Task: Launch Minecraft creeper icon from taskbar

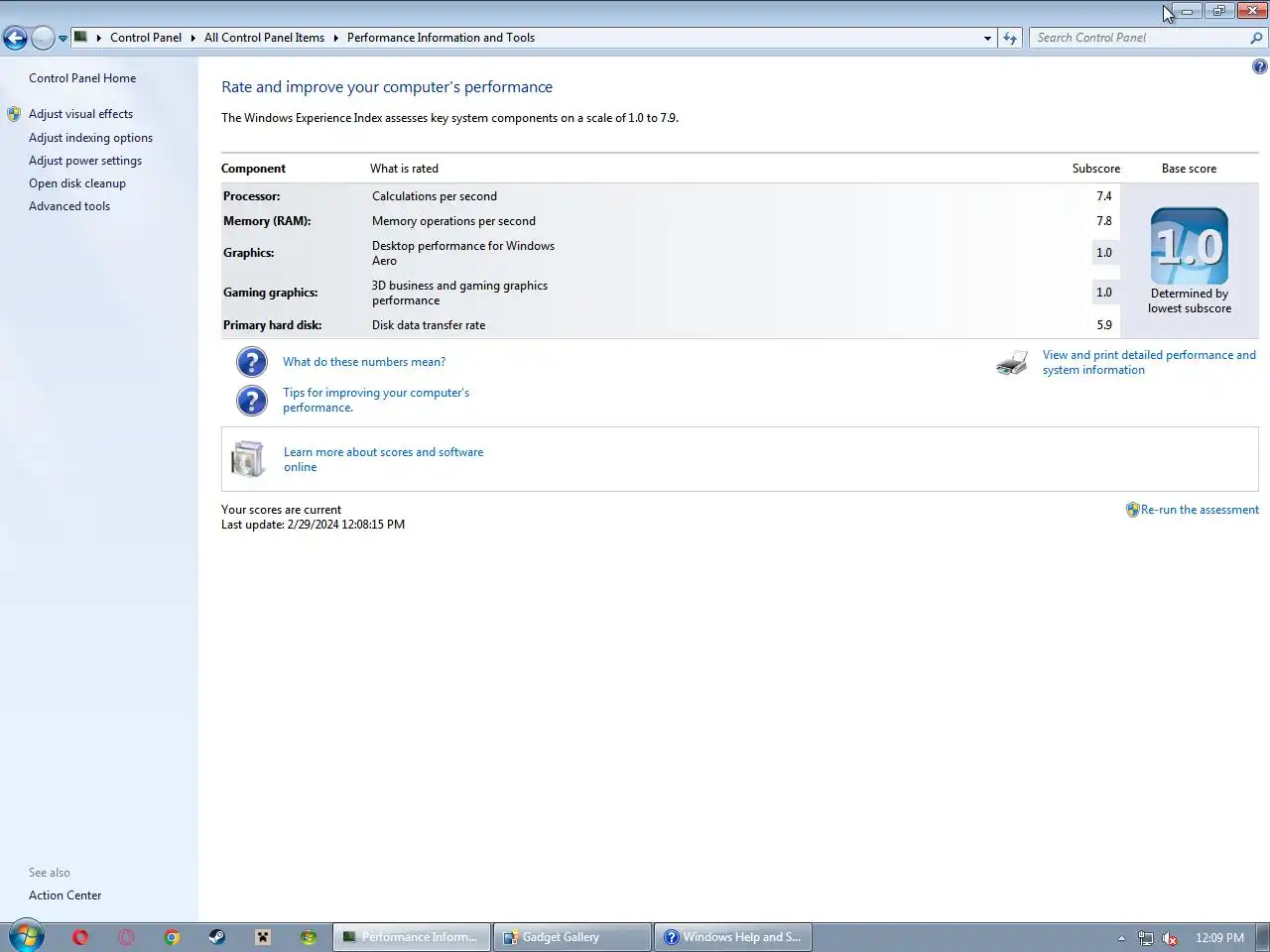Action: coord(263,937)
